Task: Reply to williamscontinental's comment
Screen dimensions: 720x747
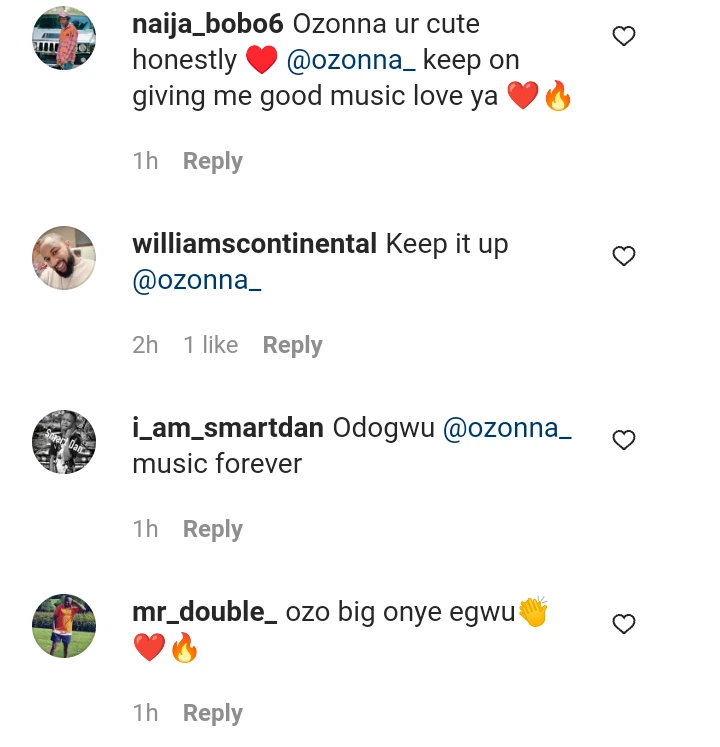Action: click(292, 345)
